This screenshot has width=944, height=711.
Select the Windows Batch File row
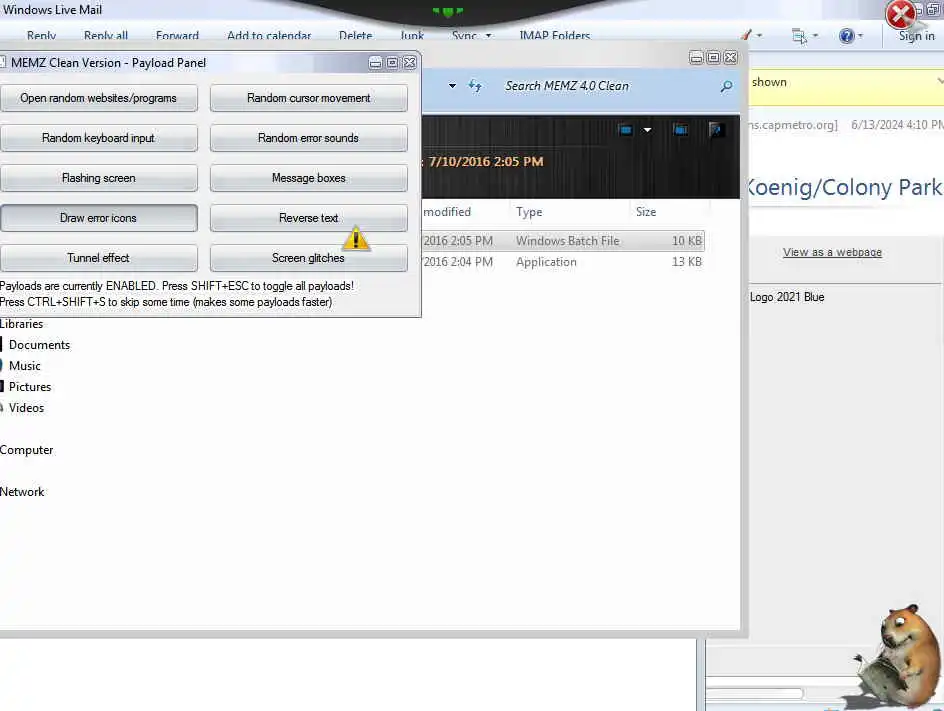point(563,241)
